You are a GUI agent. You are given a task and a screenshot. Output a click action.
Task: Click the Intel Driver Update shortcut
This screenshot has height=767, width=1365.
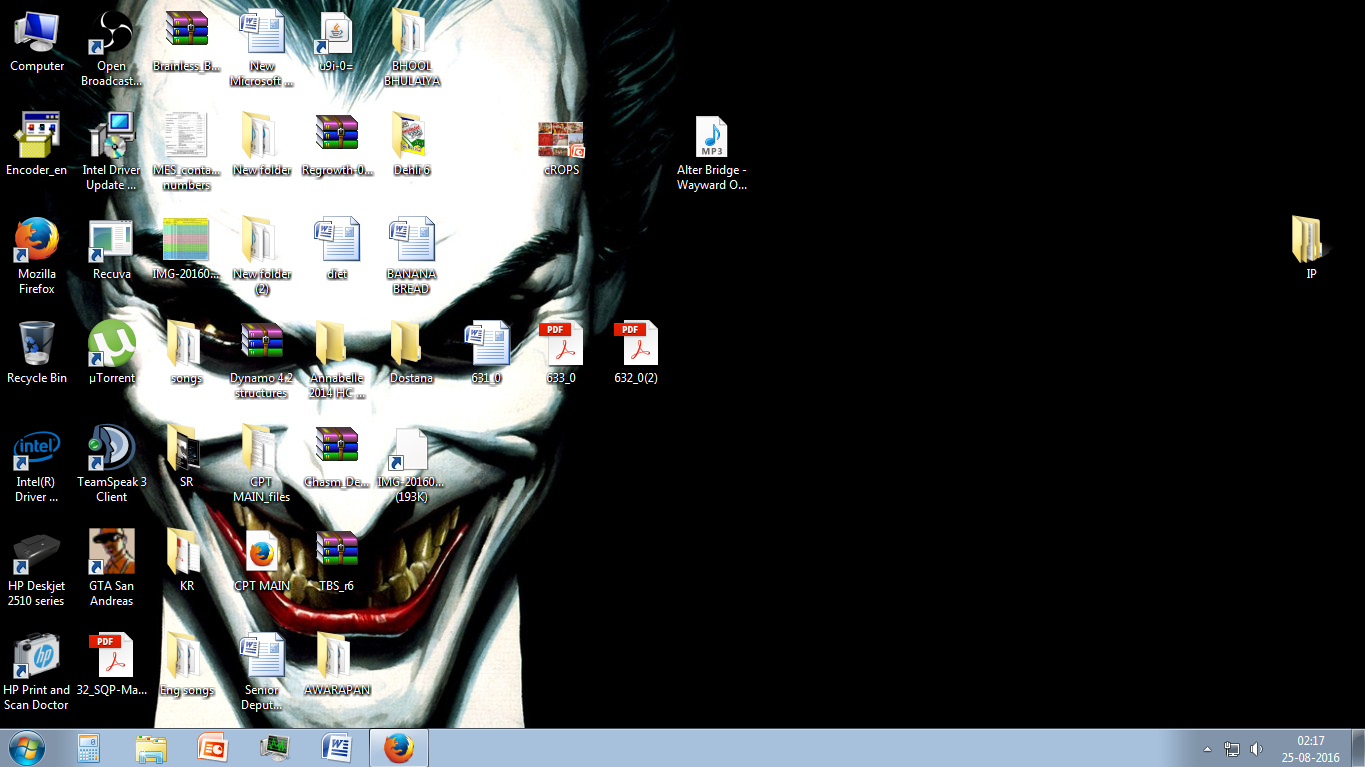pos(112,152)
